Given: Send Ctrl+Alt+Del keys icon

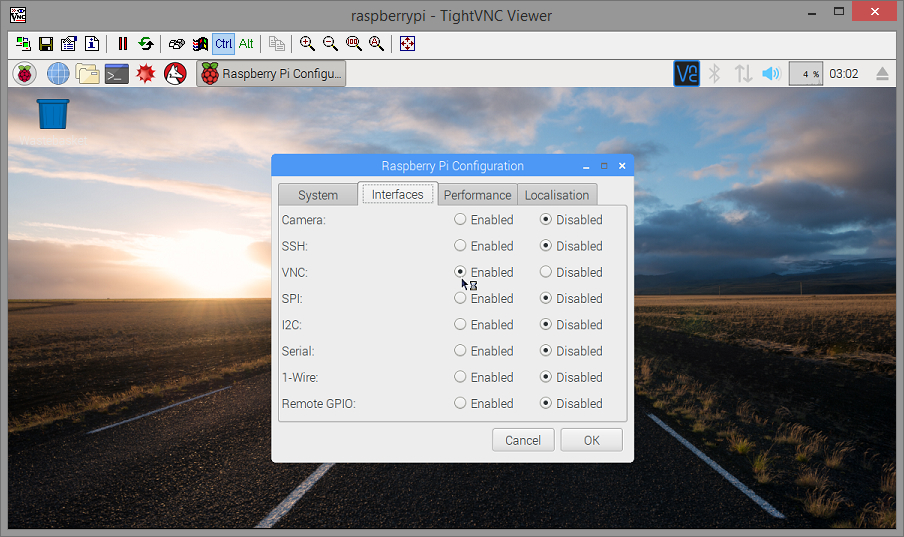Looking at the screenshot, I should [x=177, y=44].
